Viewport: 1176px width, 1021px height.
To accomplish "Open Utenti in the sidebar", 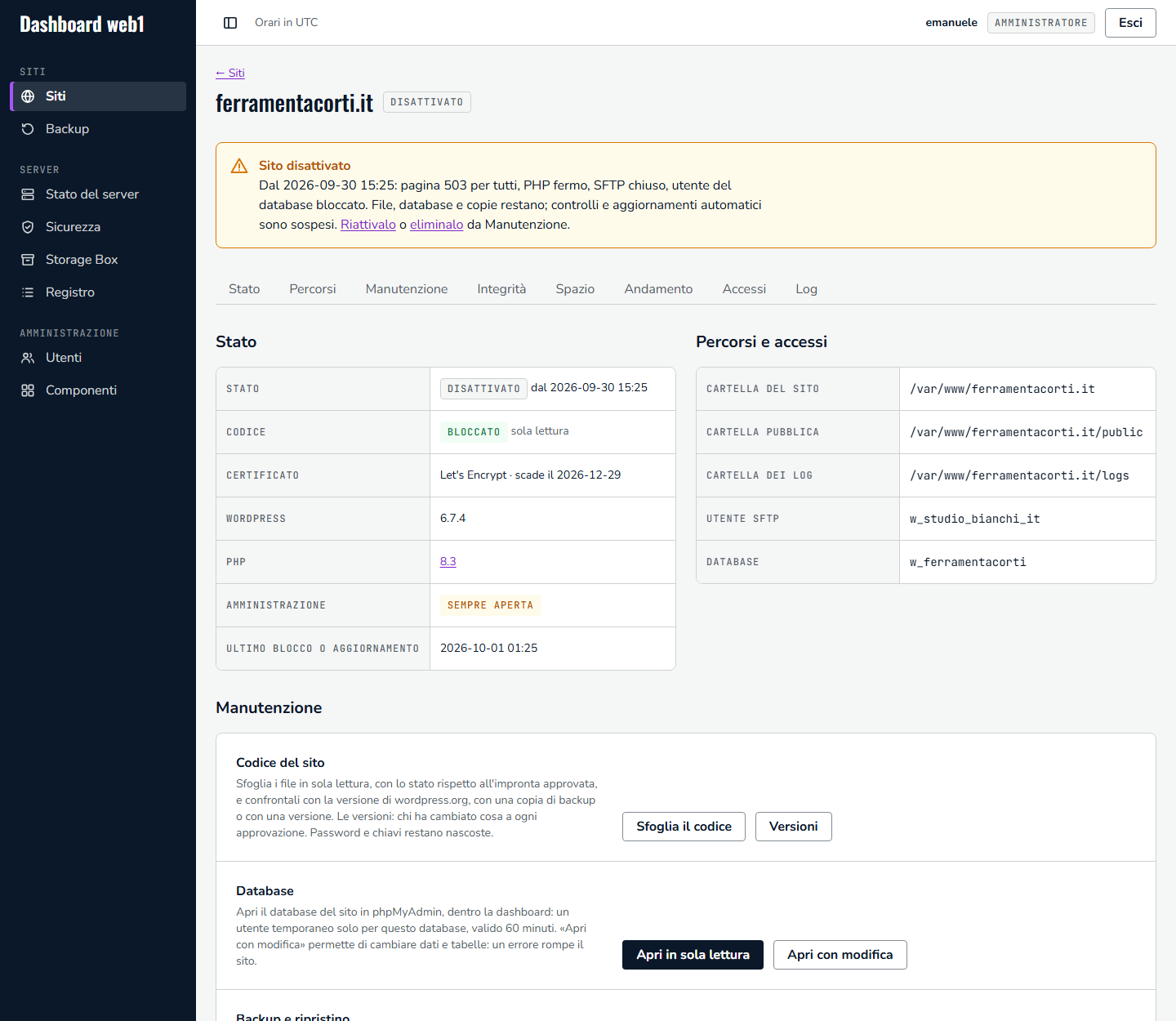I will [98, 358].
